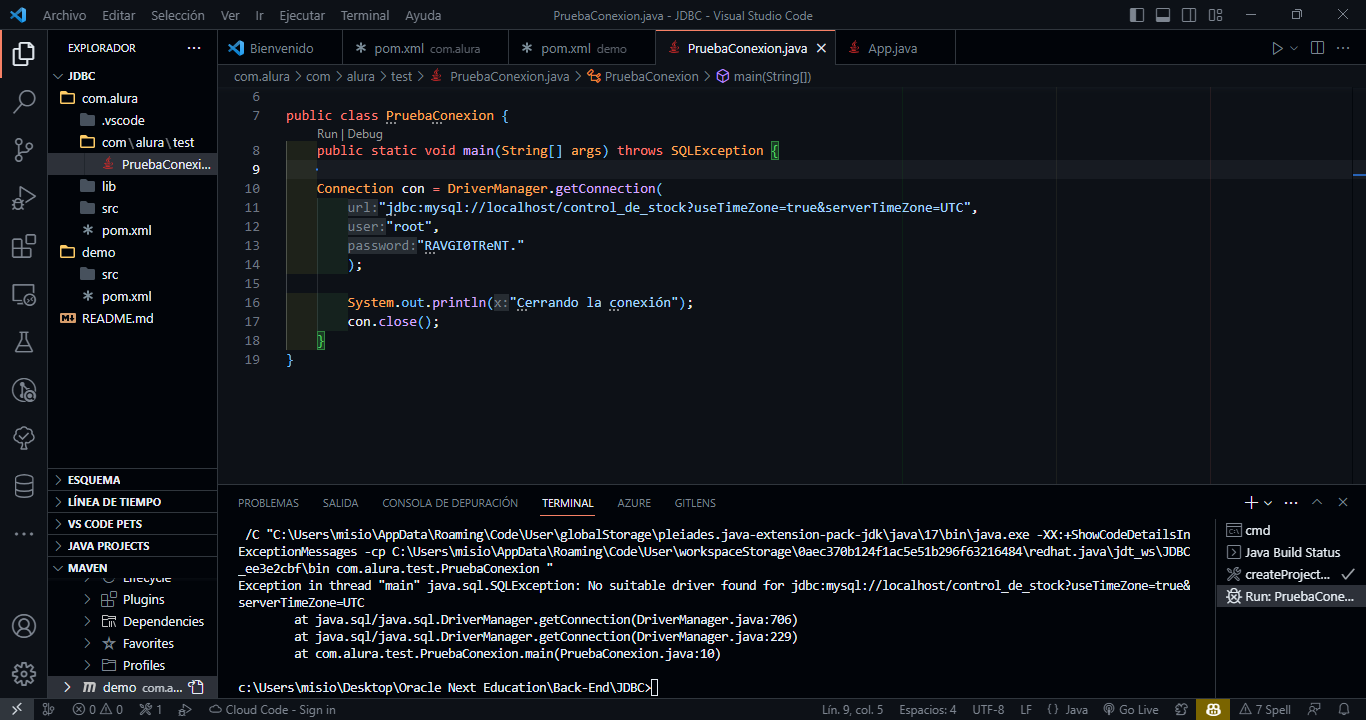Viewport: 1366px width, 720px height.
Task: Close the terminal panel
Action: coord(1342,503)
